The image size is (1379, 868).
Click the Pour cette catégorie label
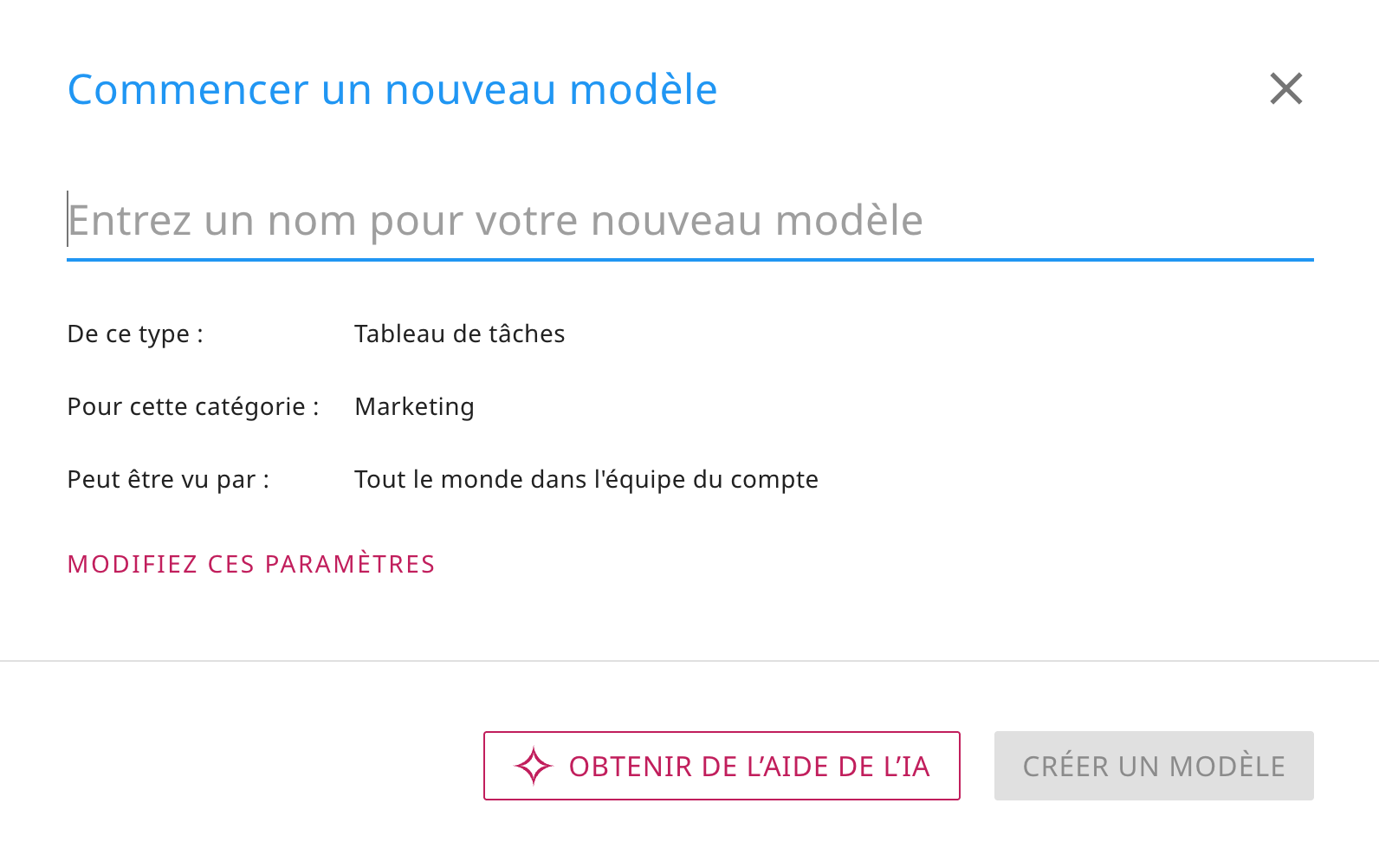pyautogui.click(x=193, y=406)
